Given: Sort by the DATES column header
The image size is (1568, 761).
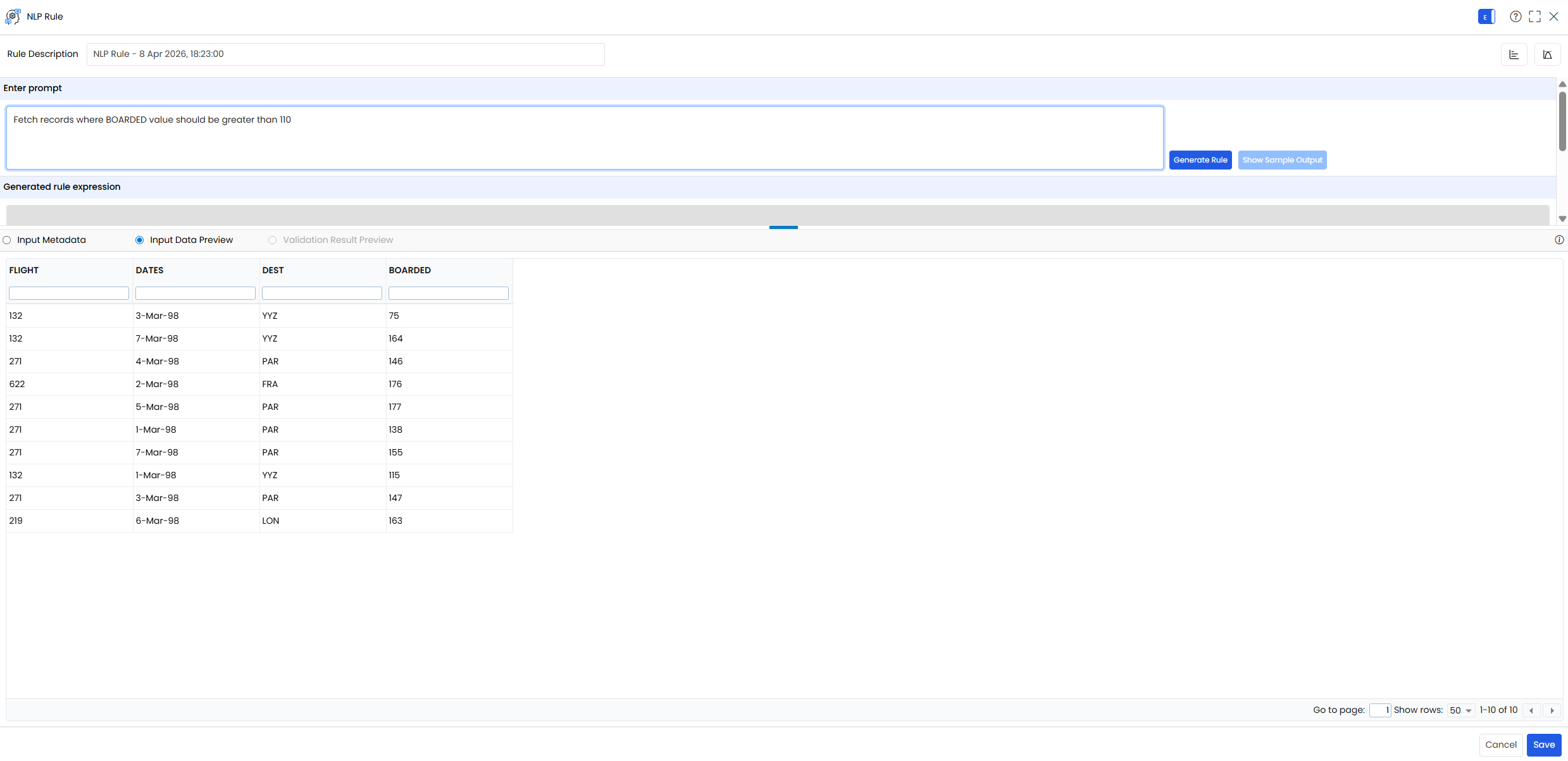Looking at the screenshot, I should coord(149,270).
